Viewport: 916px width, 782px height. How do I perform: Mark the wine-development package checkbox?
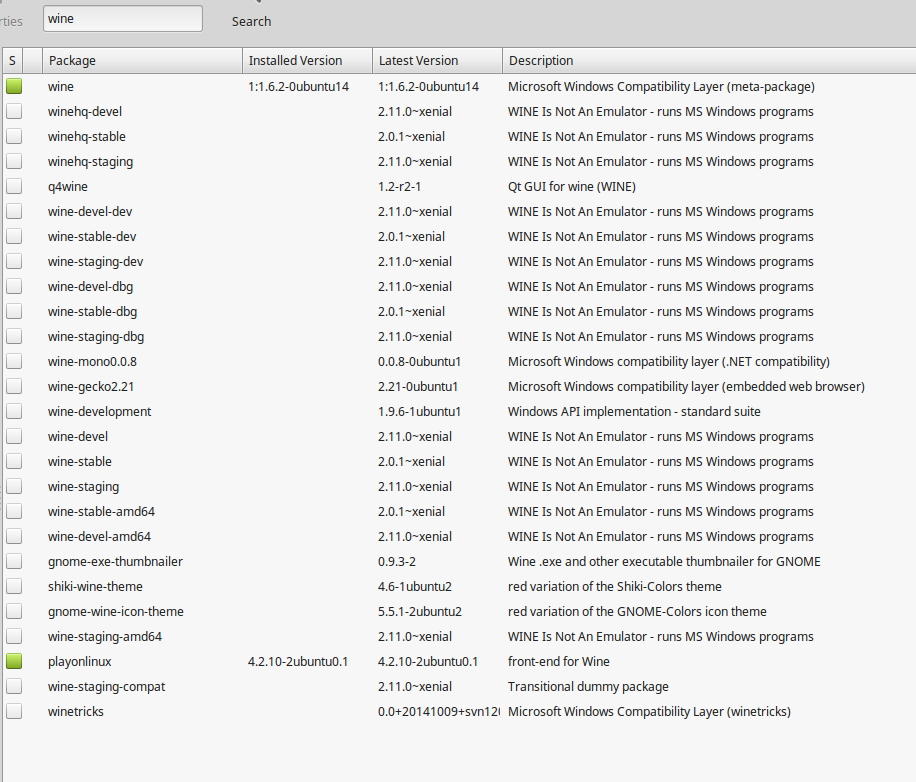[x=14, y=411]
